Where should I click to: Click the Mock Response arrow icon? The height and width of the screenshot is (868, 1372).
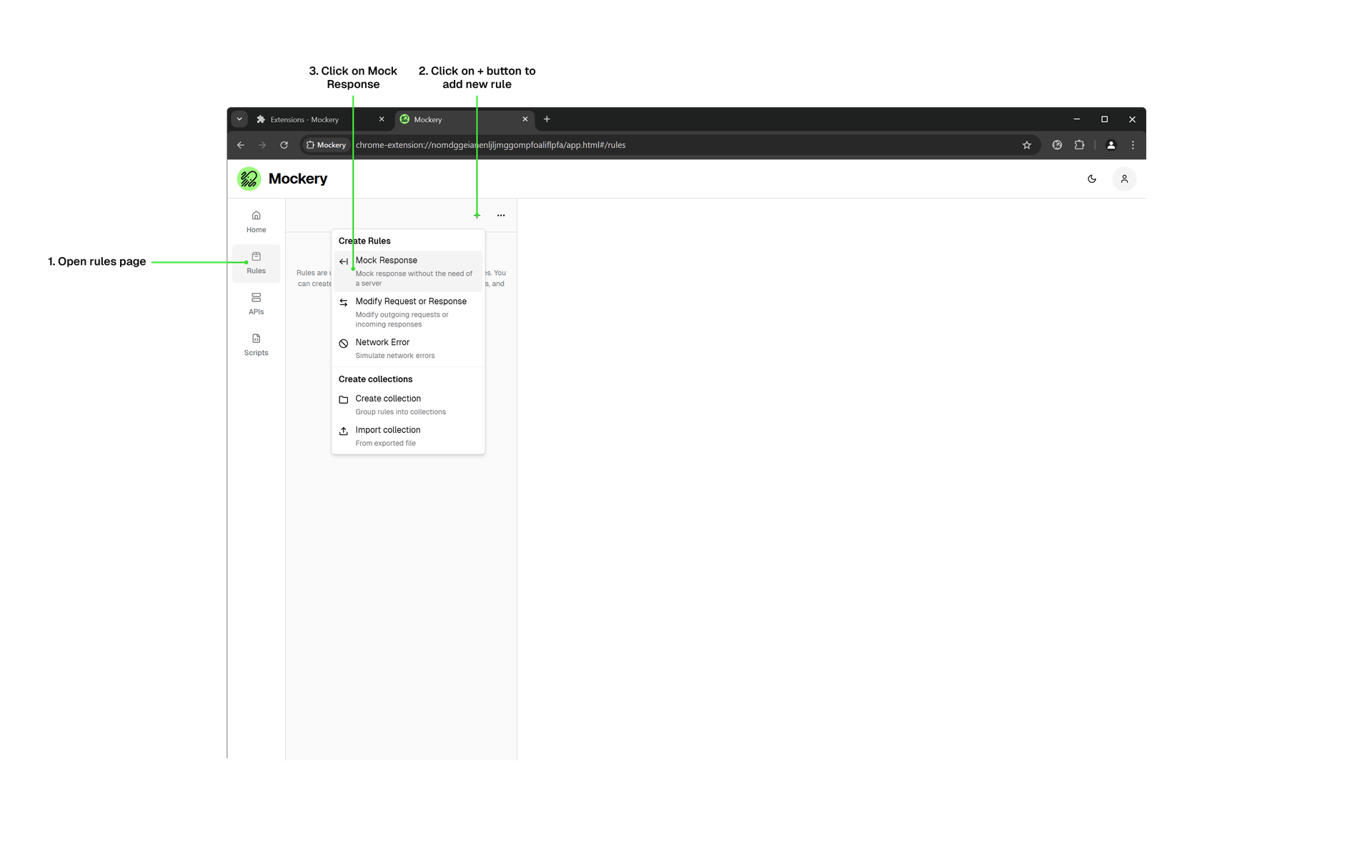pyautogui.click(x=344, y=261)
